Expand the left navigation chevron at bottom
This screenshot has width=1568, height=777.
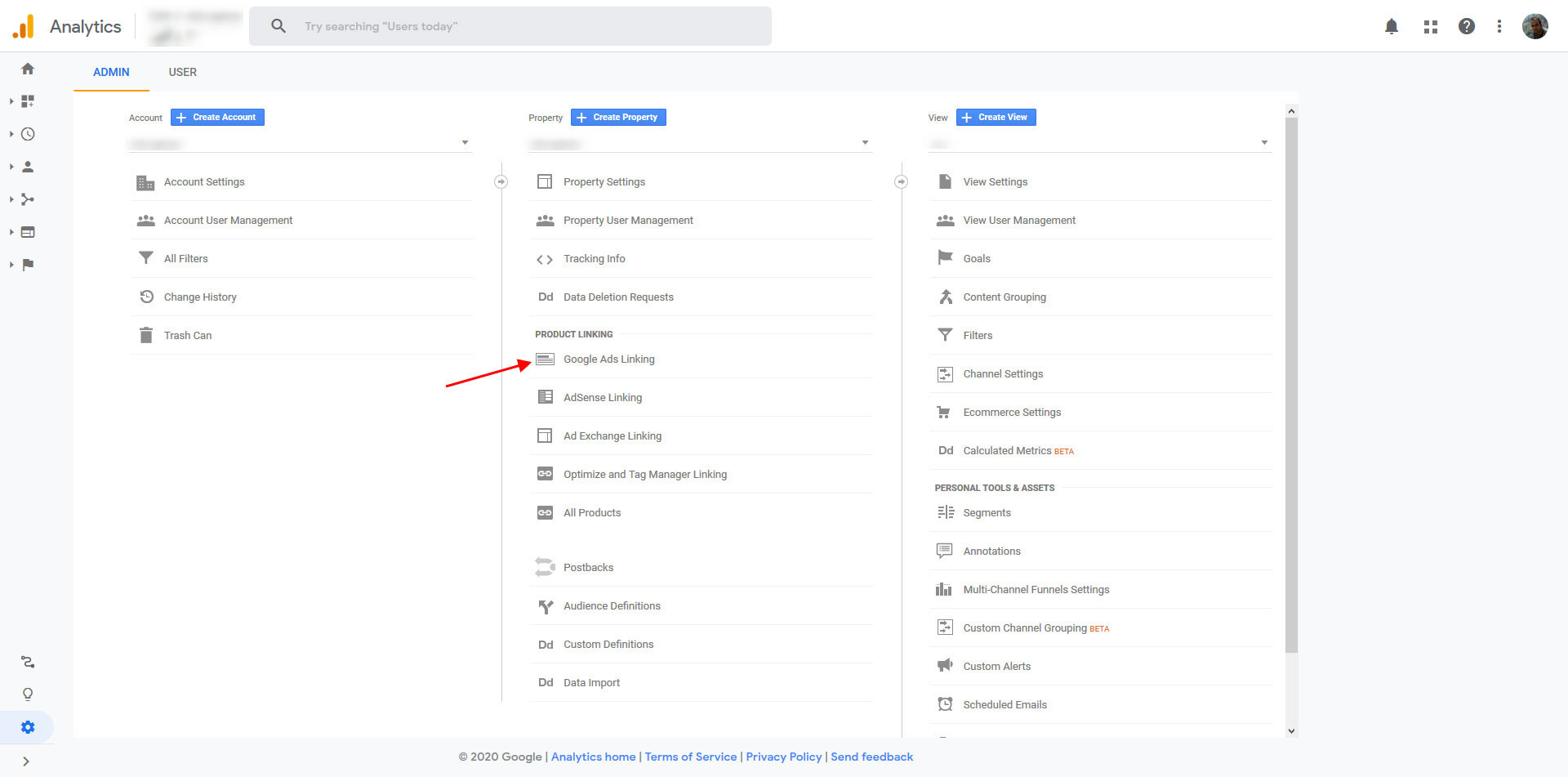tap(26, 761)
